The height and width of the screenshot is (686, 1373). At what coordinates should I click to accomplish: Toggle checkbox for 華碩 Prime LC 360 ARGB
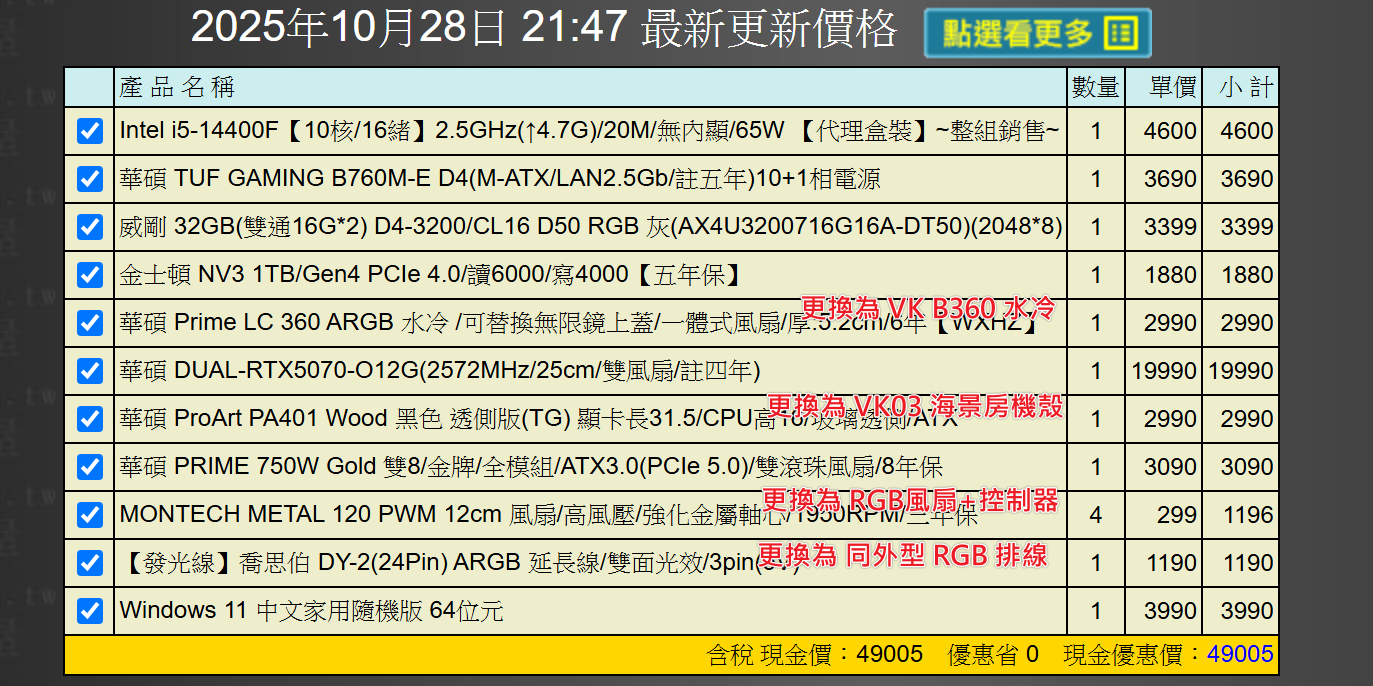(90, 323)
